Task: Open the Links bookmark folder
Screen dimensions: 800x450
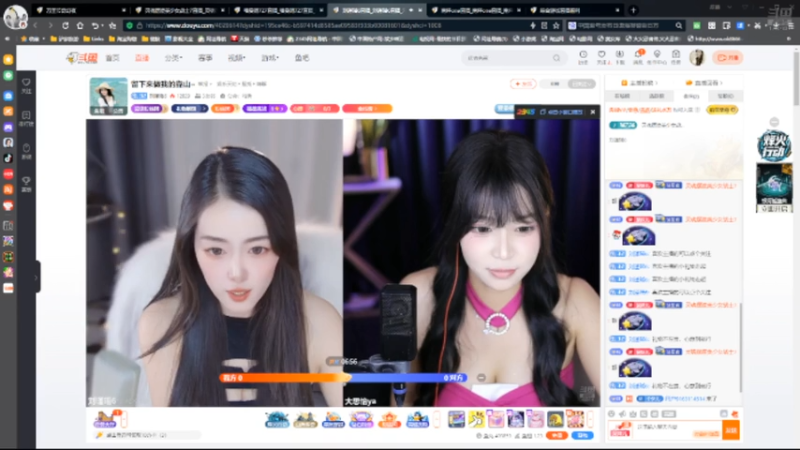Action: 93,39
